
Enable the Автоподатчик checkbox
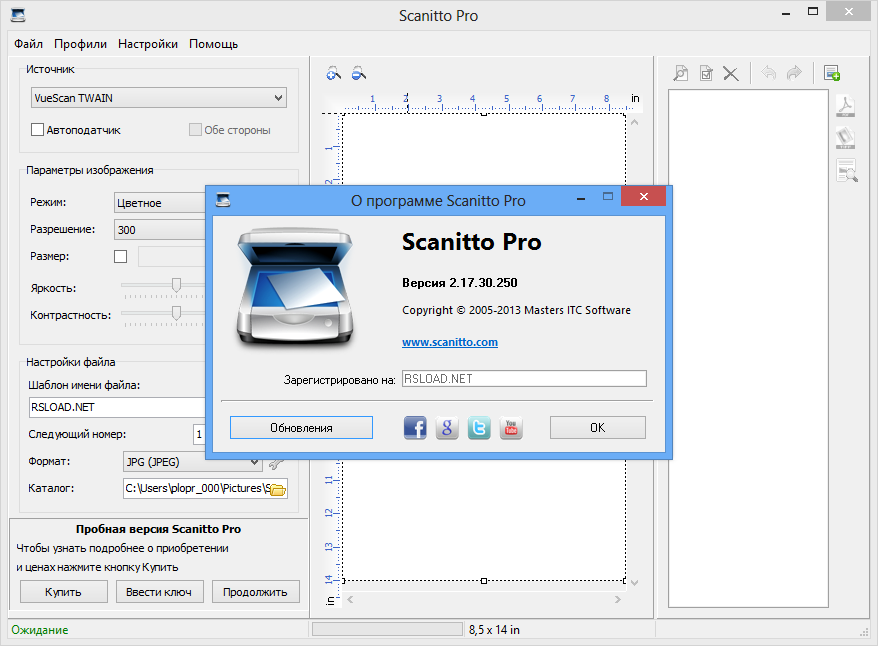(38, 130)
